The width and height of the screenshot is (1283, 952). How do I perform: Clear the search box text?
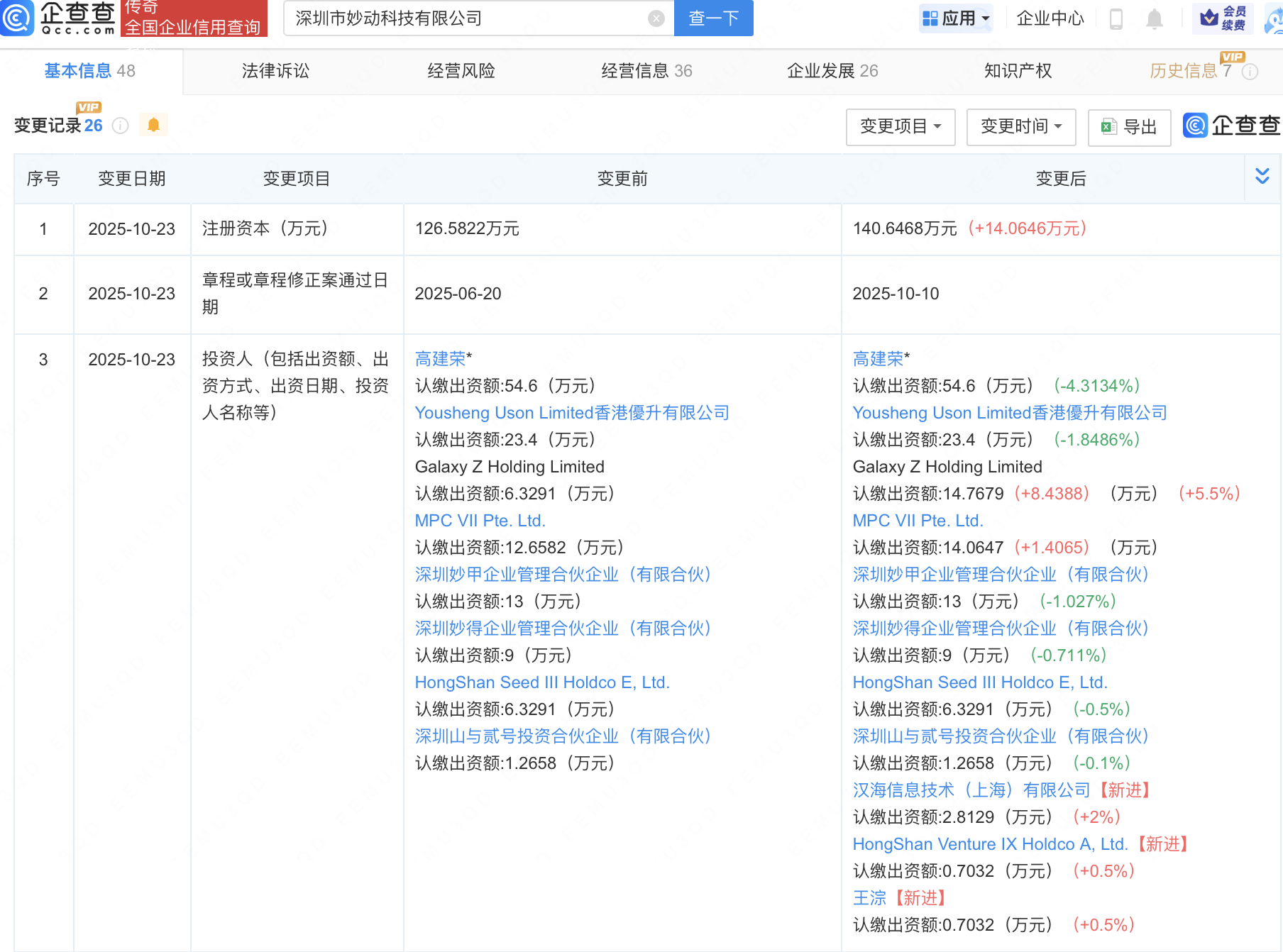(656, 18)
